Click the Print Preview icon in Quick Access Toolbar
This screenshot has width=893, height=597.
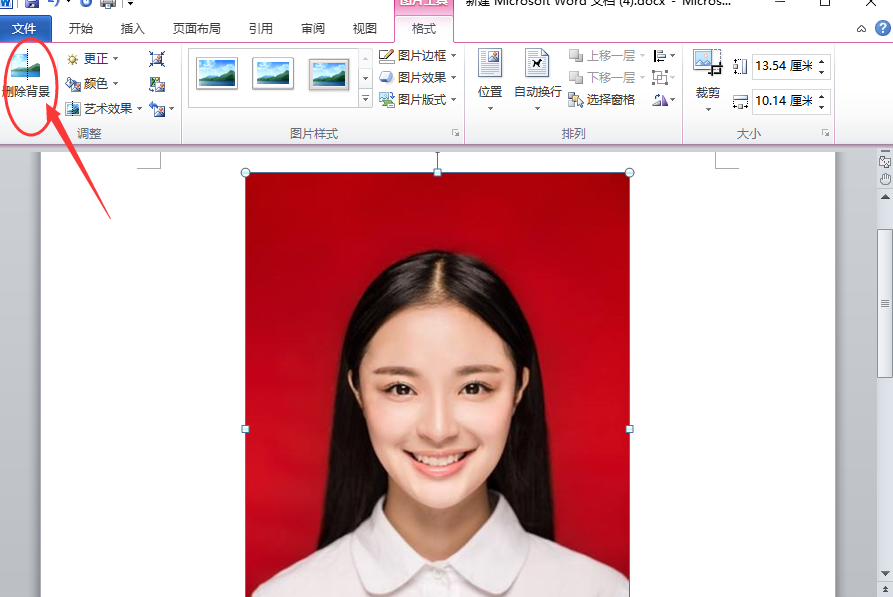click(x=108, y=3)
